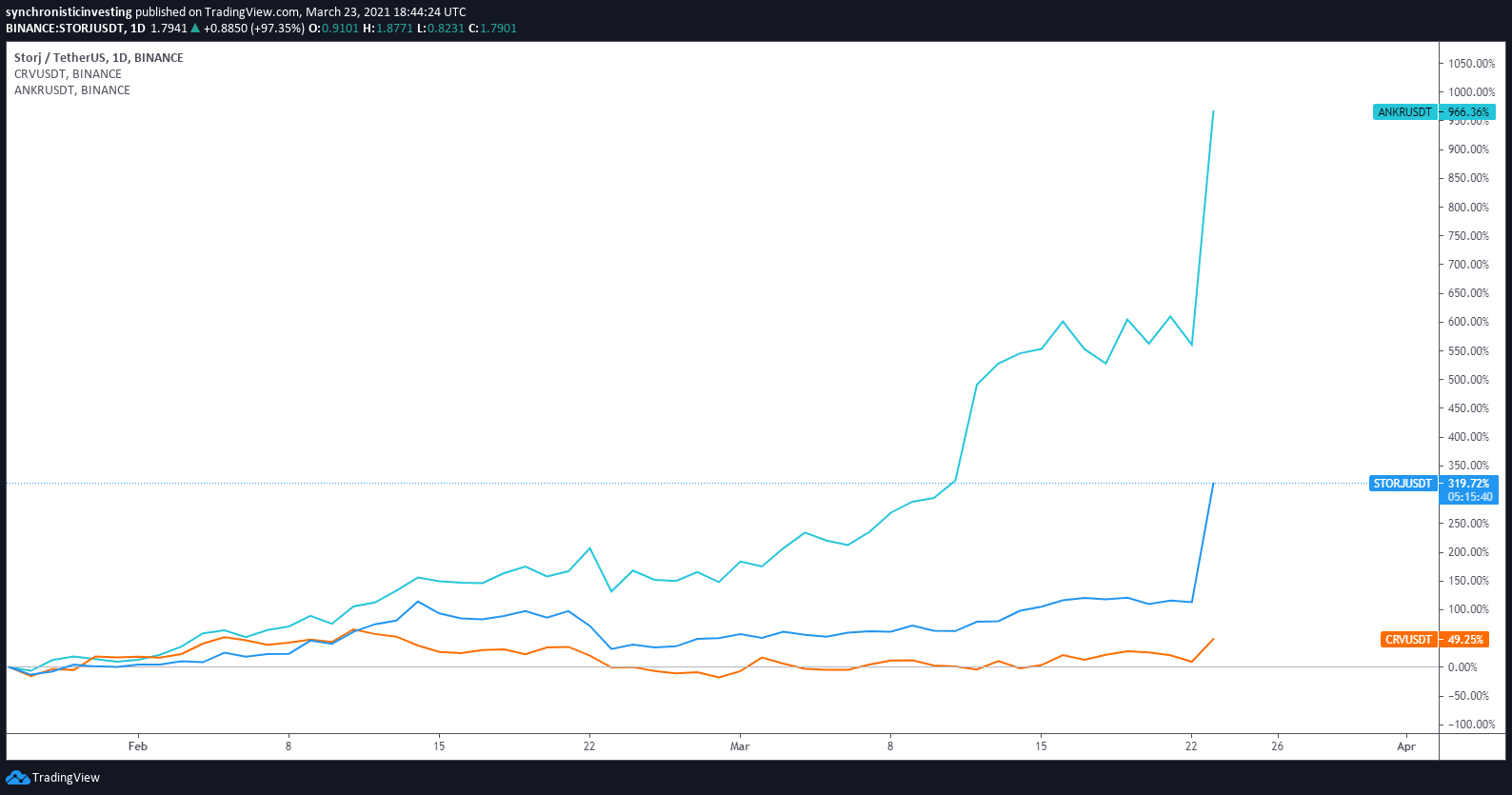Click the 1000.00% level on price axis
The width and height of the screenshot is (1512, 795).
[1472, 92]
